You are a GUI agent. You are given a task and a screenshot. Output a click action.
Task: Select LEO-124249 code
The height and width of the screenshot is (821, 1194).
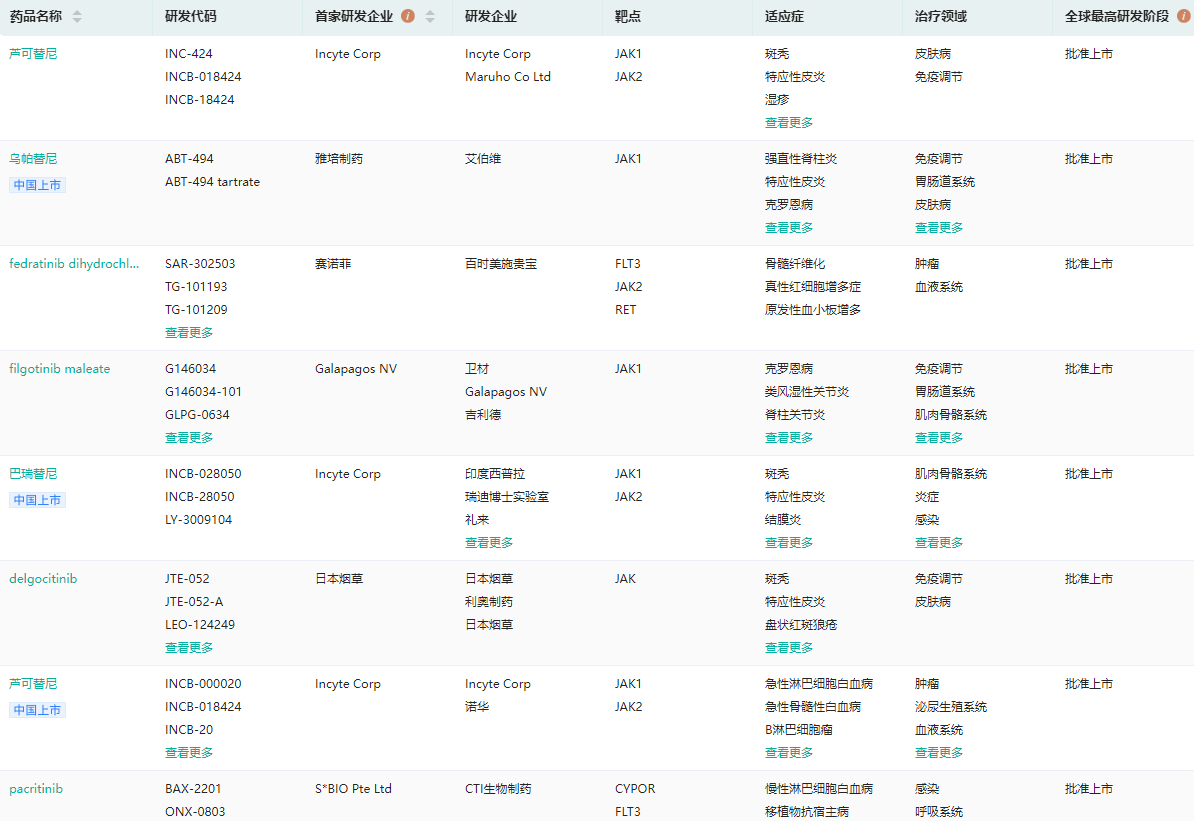tap(200, 625)
